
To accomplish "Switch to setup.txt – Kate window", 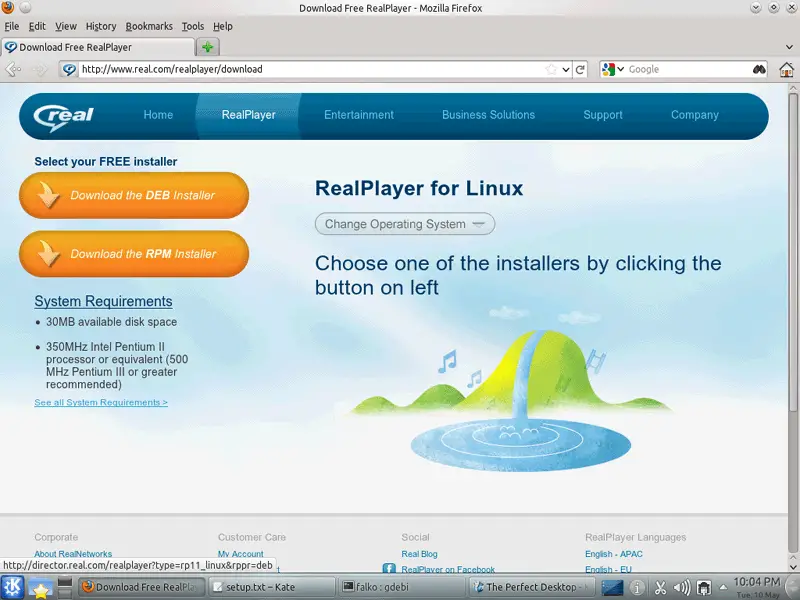I will [272, 587].
